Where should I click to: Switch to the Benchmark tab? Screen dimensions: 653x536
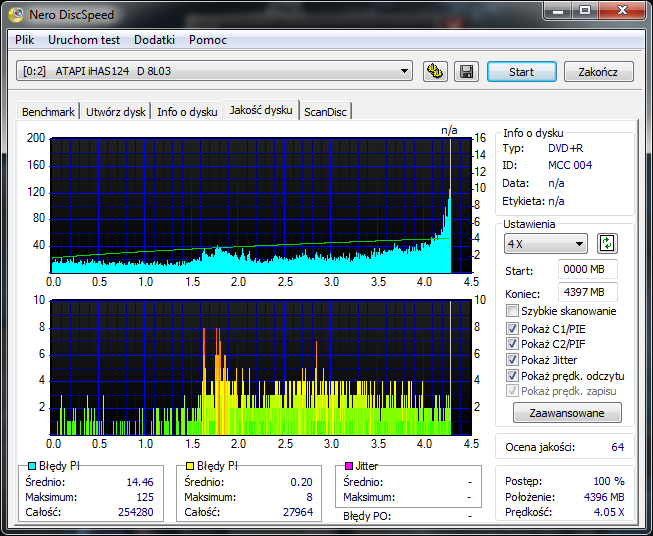pos(48,112)
